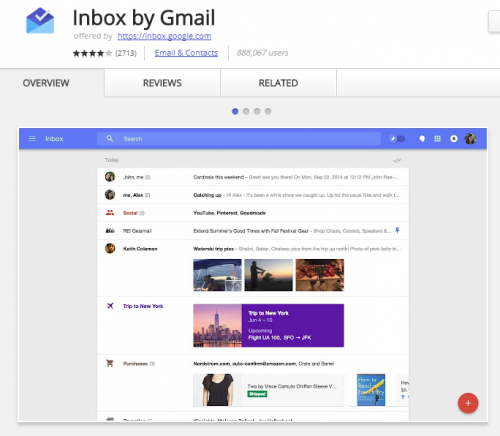Click the Inbox by Gmail app logo
The image size is (500, 436).
pos(40,20)
